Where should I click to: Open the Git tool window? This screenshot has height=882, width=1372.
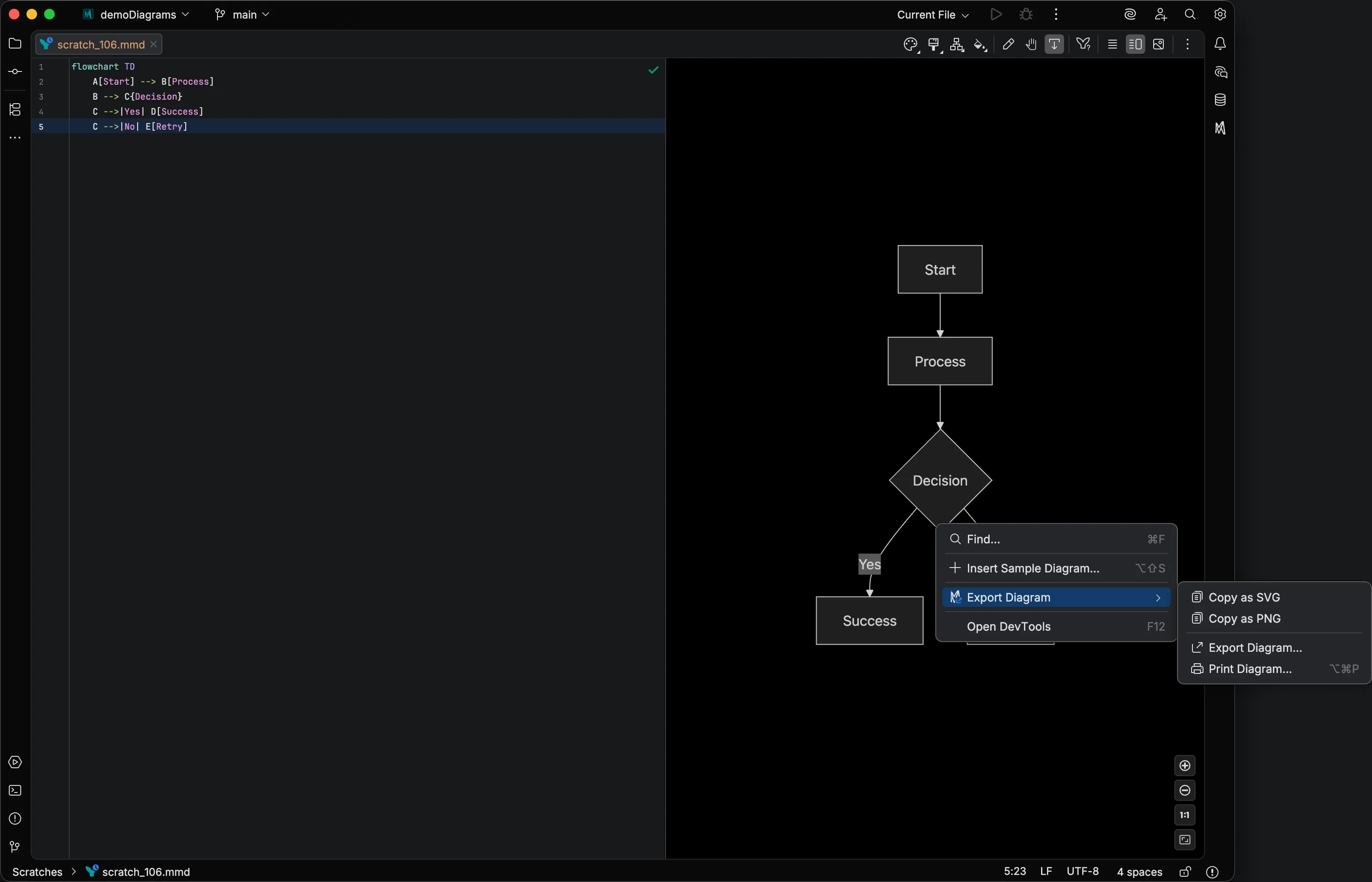(15, 846)
